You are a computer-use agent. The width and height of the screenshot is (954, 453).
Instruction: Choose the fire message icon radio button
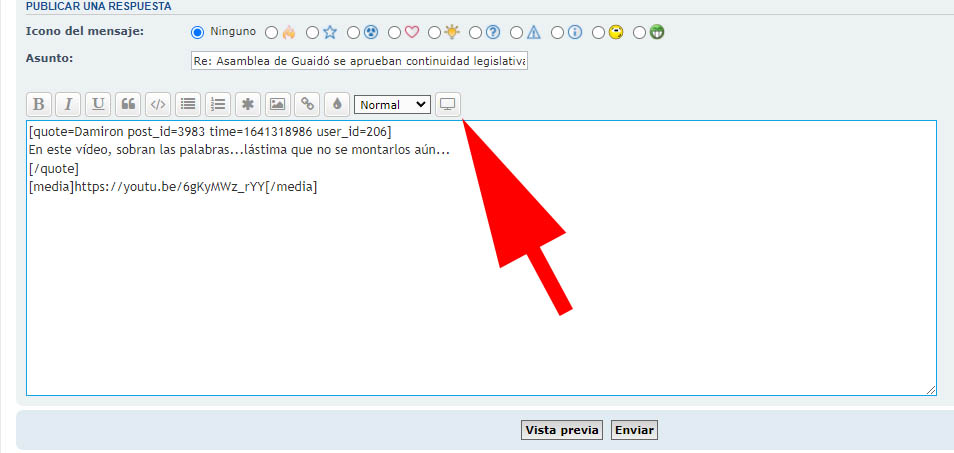[271, 32]
